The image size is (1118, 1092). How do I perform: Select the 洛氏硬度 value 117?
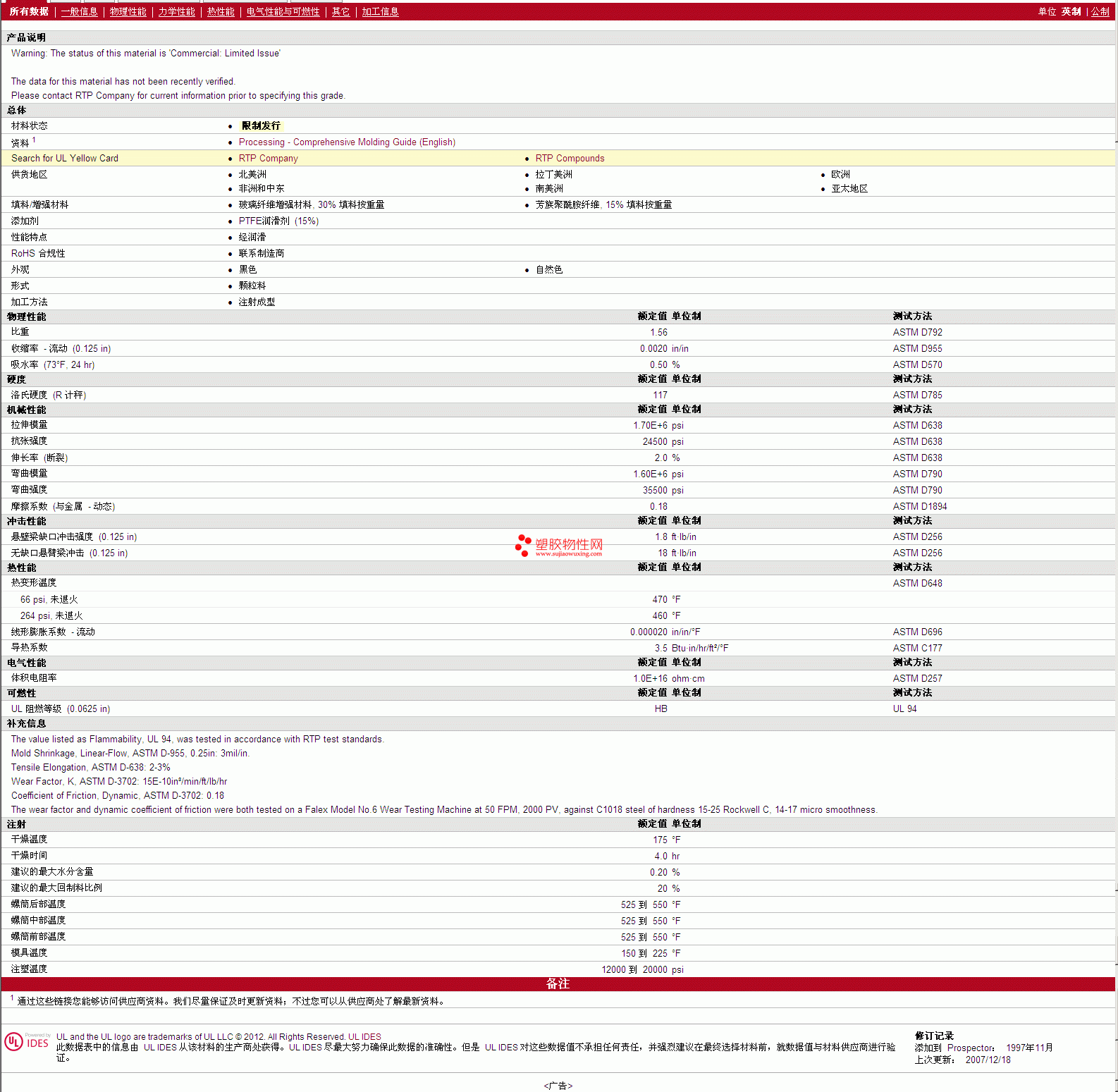pos(660,395)
